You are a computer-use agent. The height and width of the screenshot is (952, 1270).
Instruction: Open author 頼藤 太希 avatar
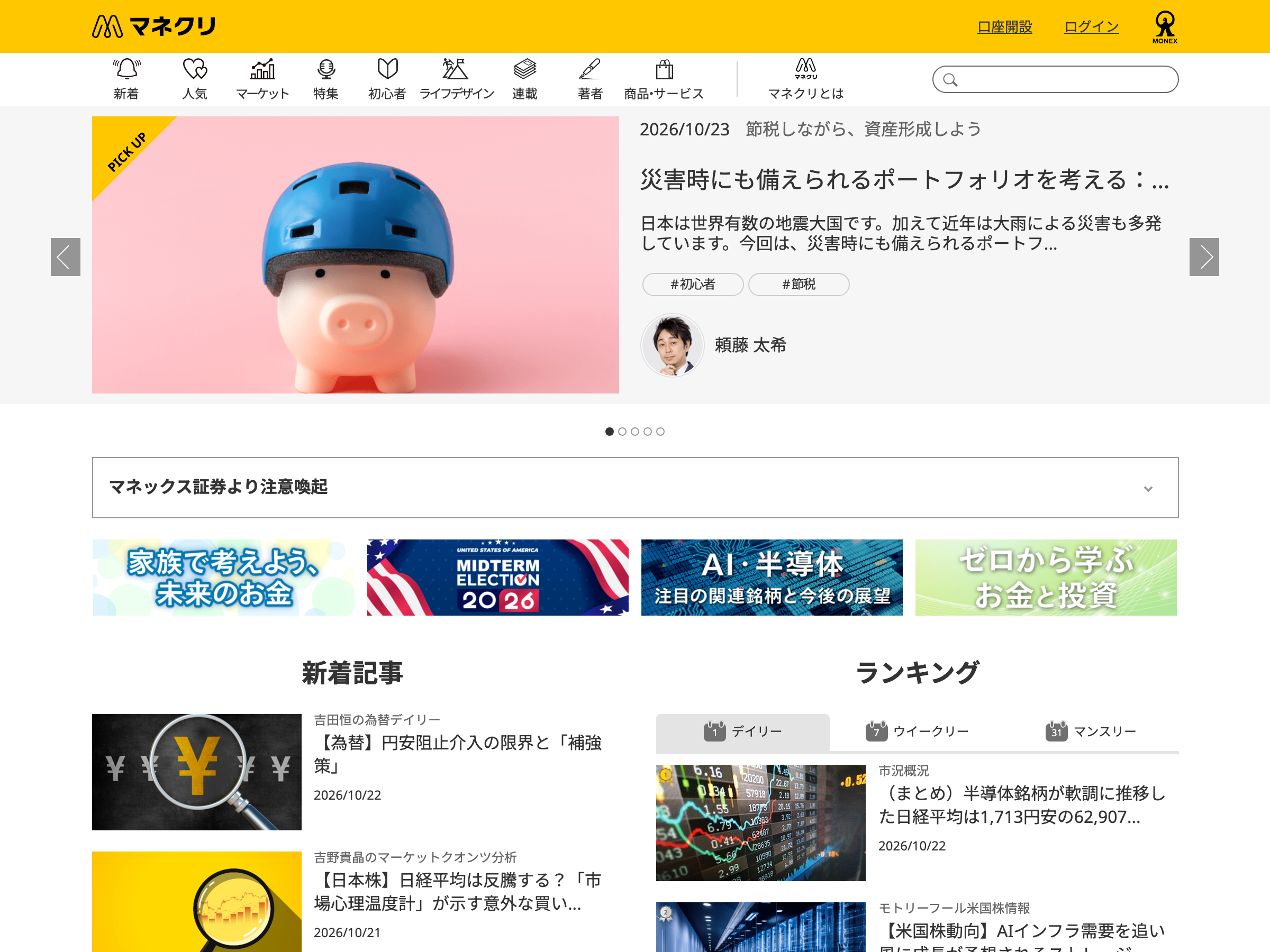(x=673, y=345)
